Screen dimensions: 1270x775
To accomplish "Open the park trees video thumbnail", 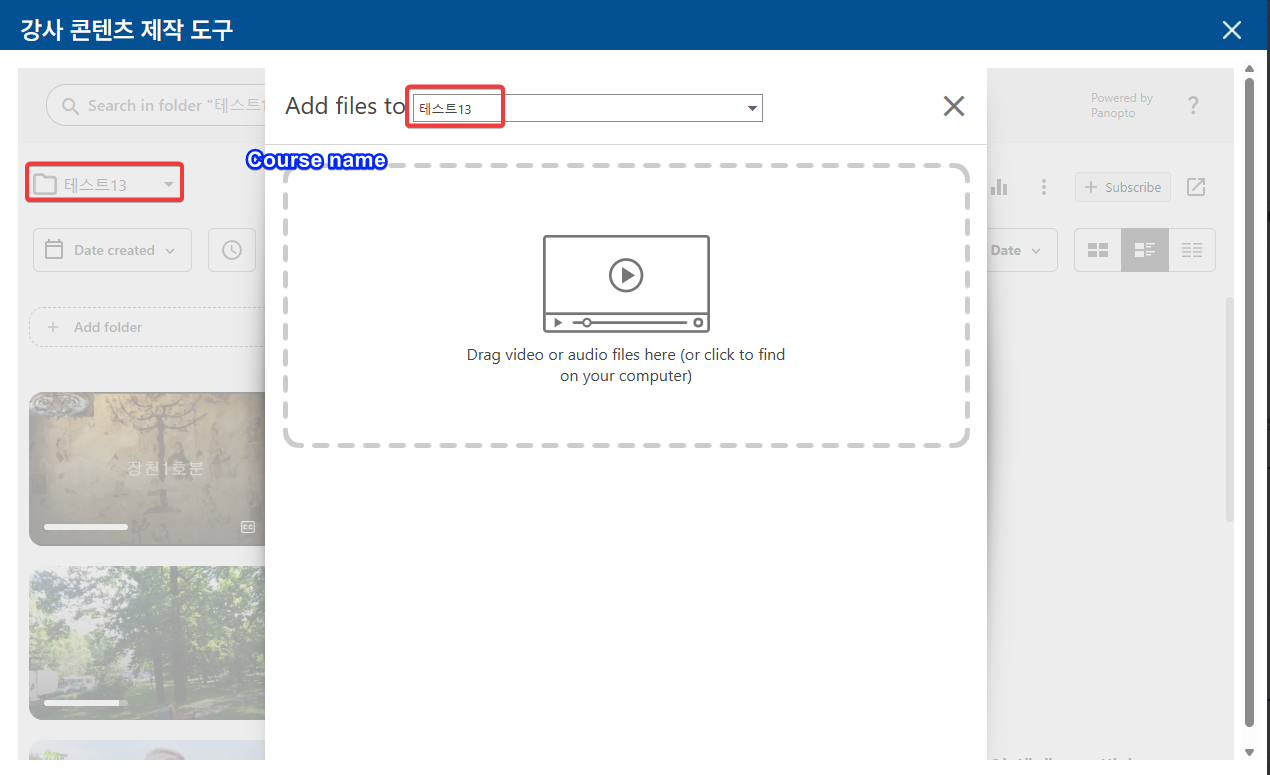I will 147,643.
